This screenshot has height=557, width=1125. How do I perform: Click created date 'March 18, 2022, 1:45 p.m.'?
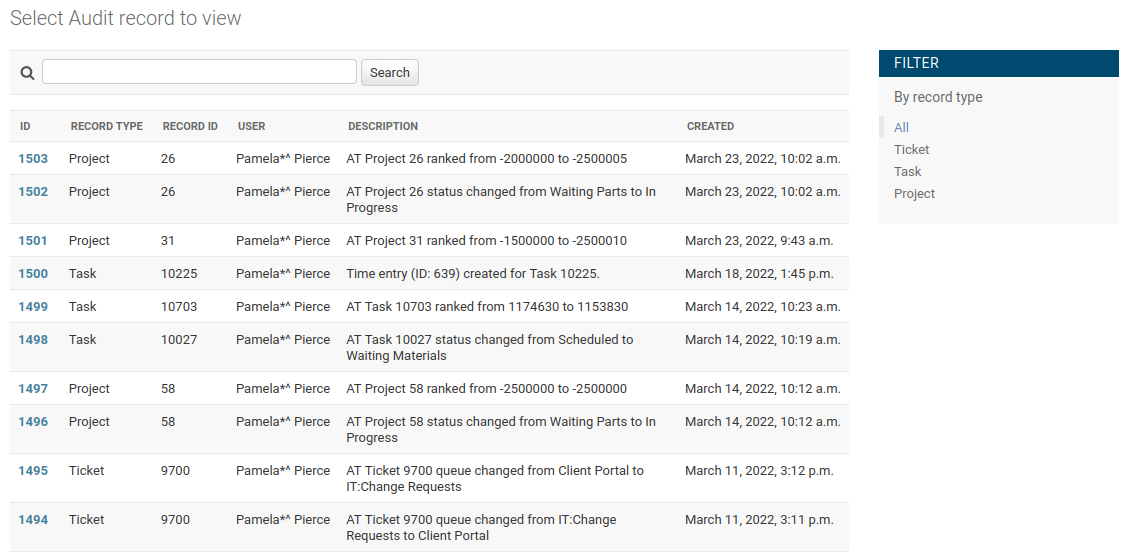(x=759, y=273)
